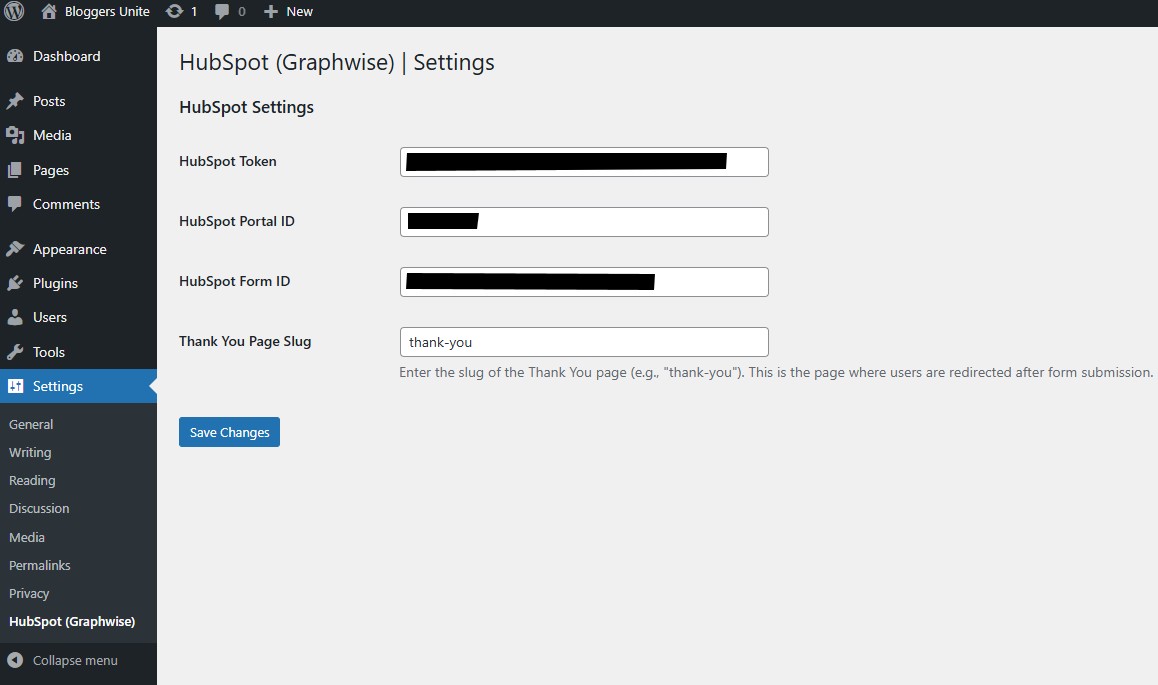Open Writing settings submenu
Viewport: 1158px width, 685px height.
[30, 452]
